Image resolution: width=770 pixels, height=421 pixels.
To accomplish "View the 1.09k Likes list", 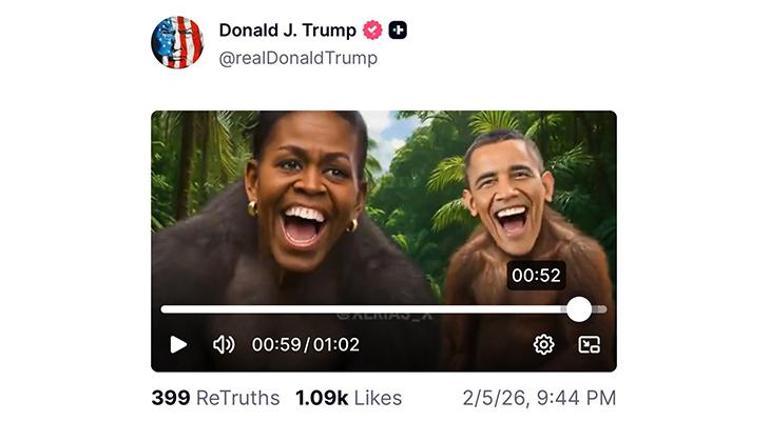I will click(348, 397).
